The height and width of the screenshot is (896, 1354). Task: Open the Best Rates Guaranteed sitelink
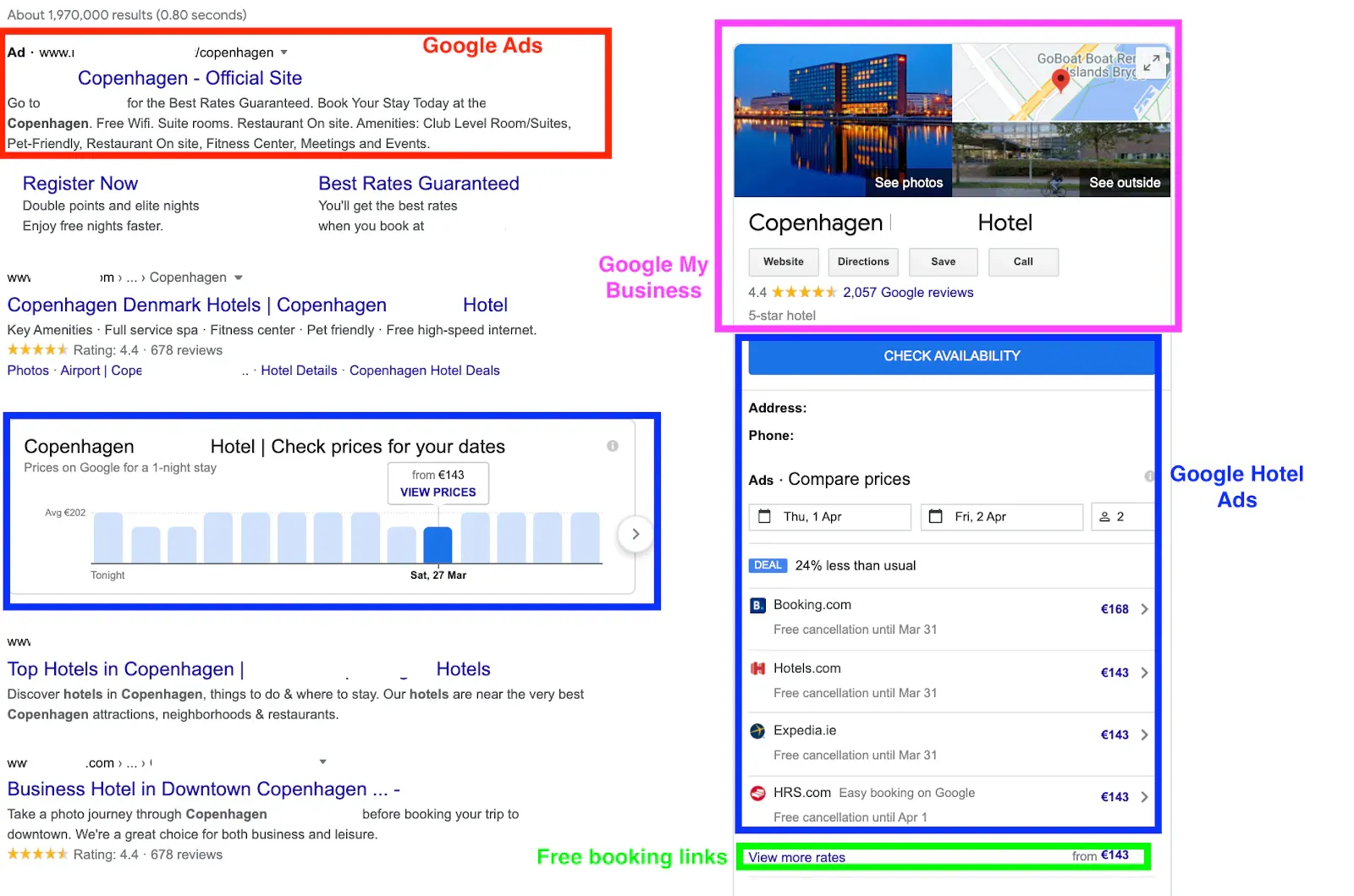tap(419, 184)
